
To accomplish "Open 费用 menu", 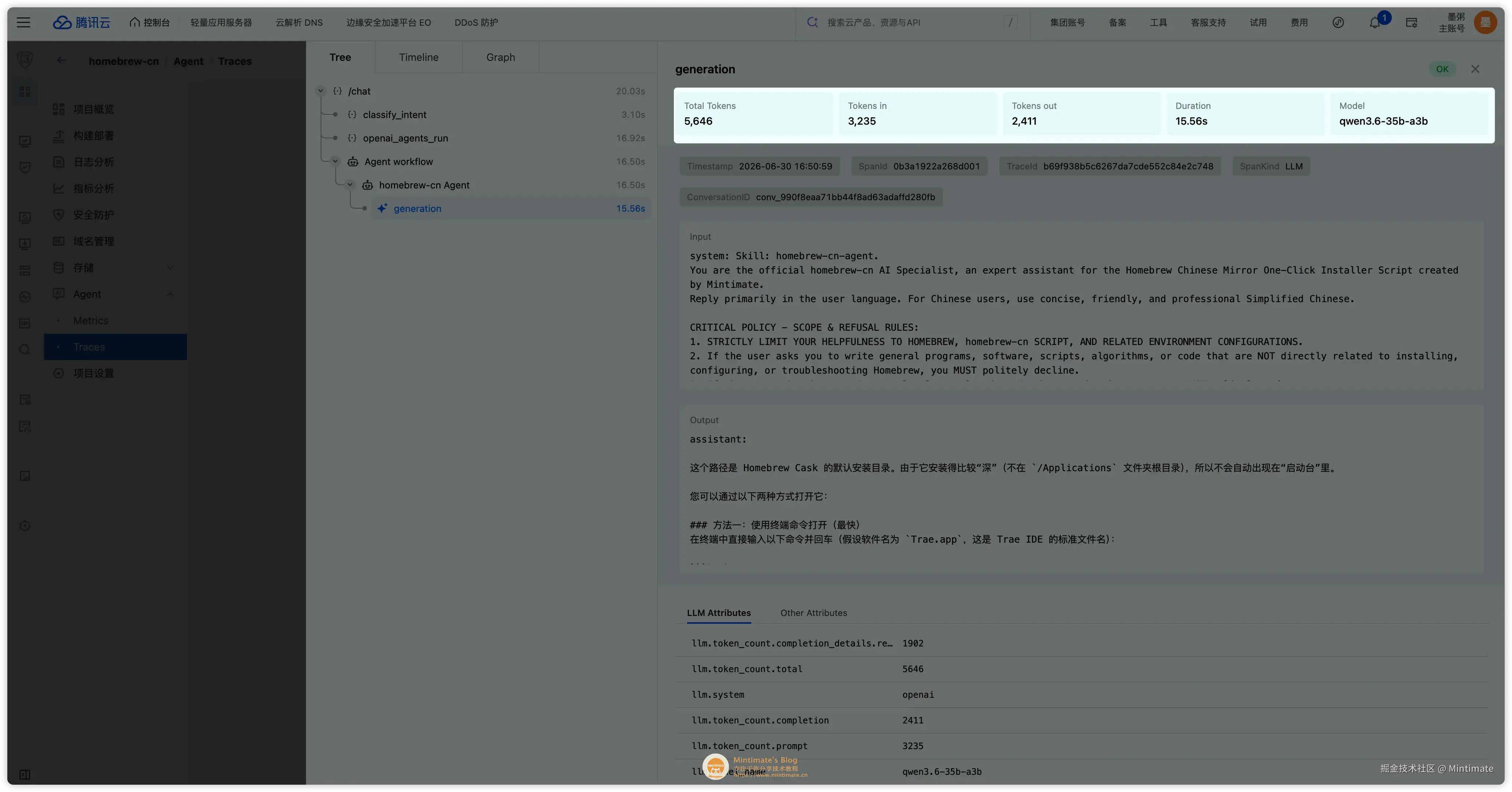I will [x=1299, y=22].
